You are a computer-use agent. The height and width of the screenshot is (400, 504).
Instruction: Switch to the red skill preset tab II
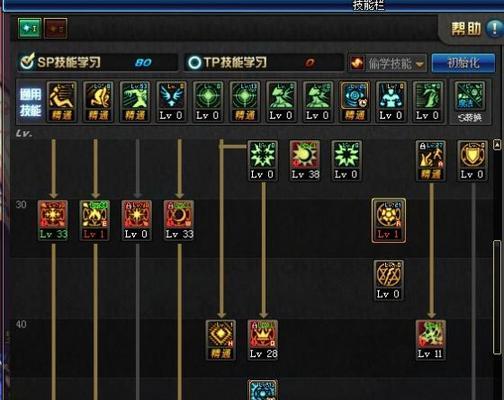tap(55, 29)
